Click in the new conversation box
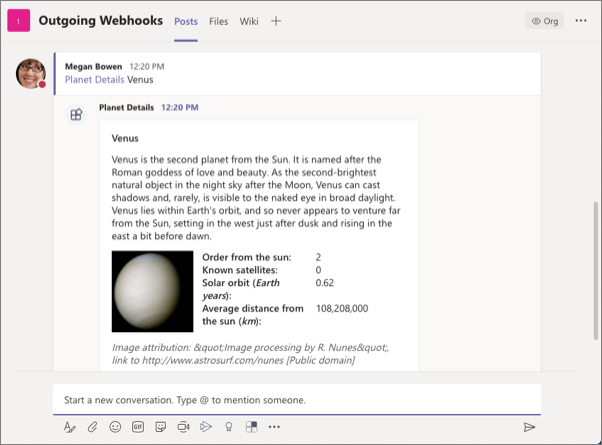The width and height of the screenshot is (602, 445). click(x=297, y=400)
